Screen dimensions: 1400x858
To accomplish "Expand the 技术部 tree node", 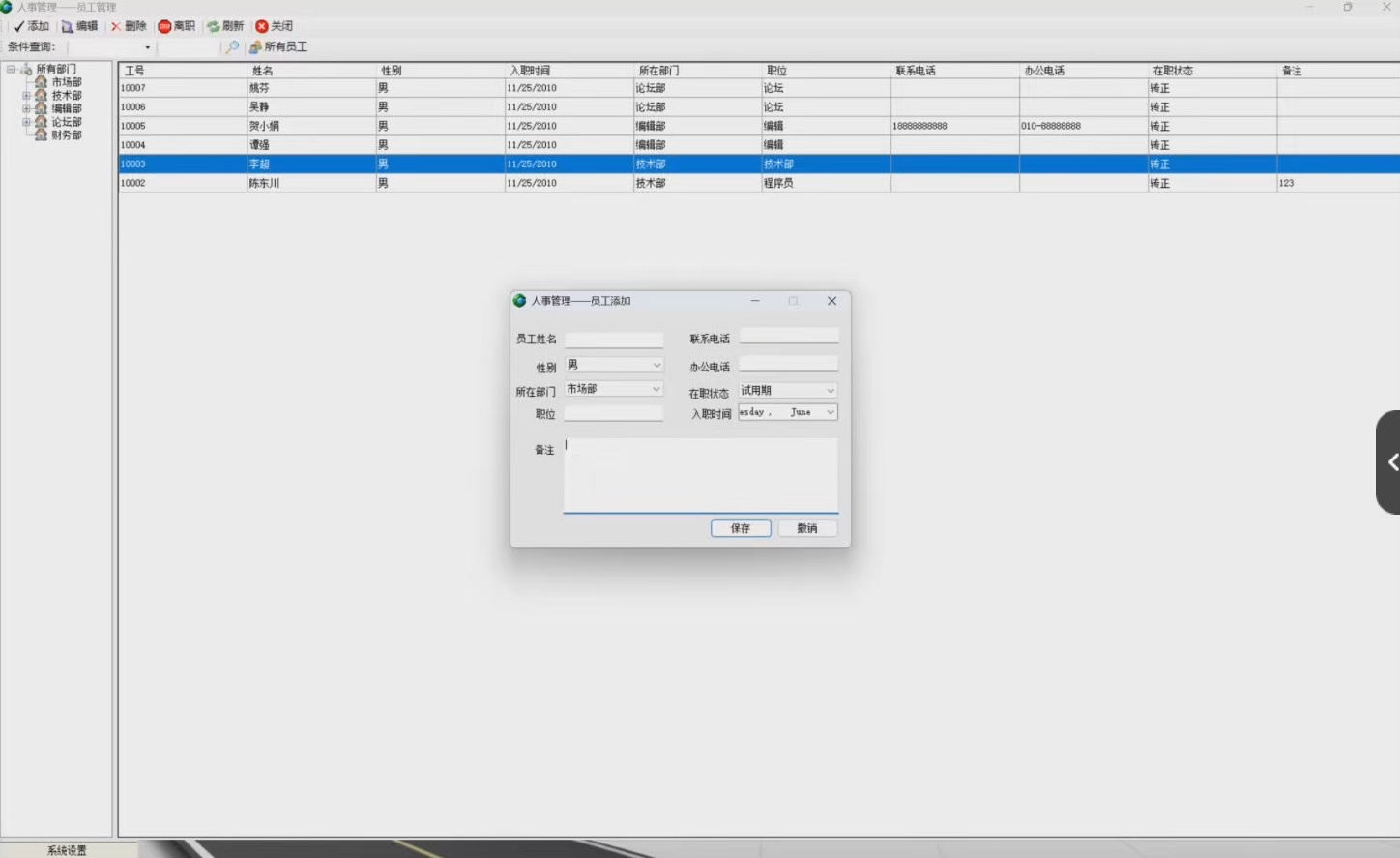I will pyautogui.click(x=26, y=96).
